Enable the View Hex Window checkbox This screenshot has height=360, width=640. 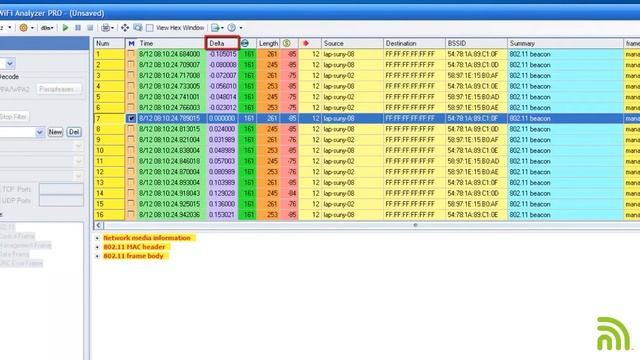tap(150, 28)
